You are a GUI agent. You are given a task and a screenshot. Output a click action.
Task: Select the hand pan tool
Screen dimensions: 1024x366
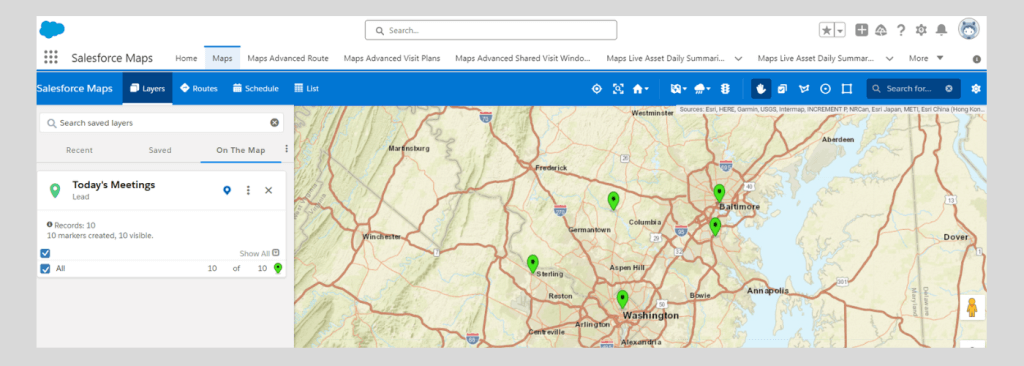click(x=761, y=89)
